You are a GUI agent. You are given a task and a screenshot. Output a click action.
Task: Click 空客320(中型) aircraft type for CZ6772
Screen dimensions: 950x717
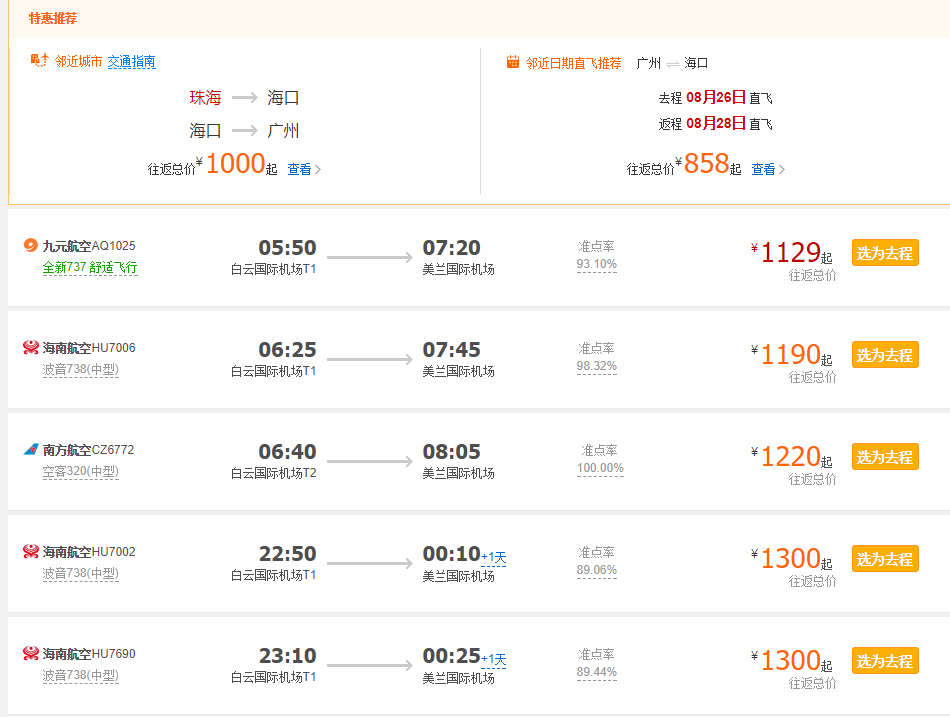[81, 471]
